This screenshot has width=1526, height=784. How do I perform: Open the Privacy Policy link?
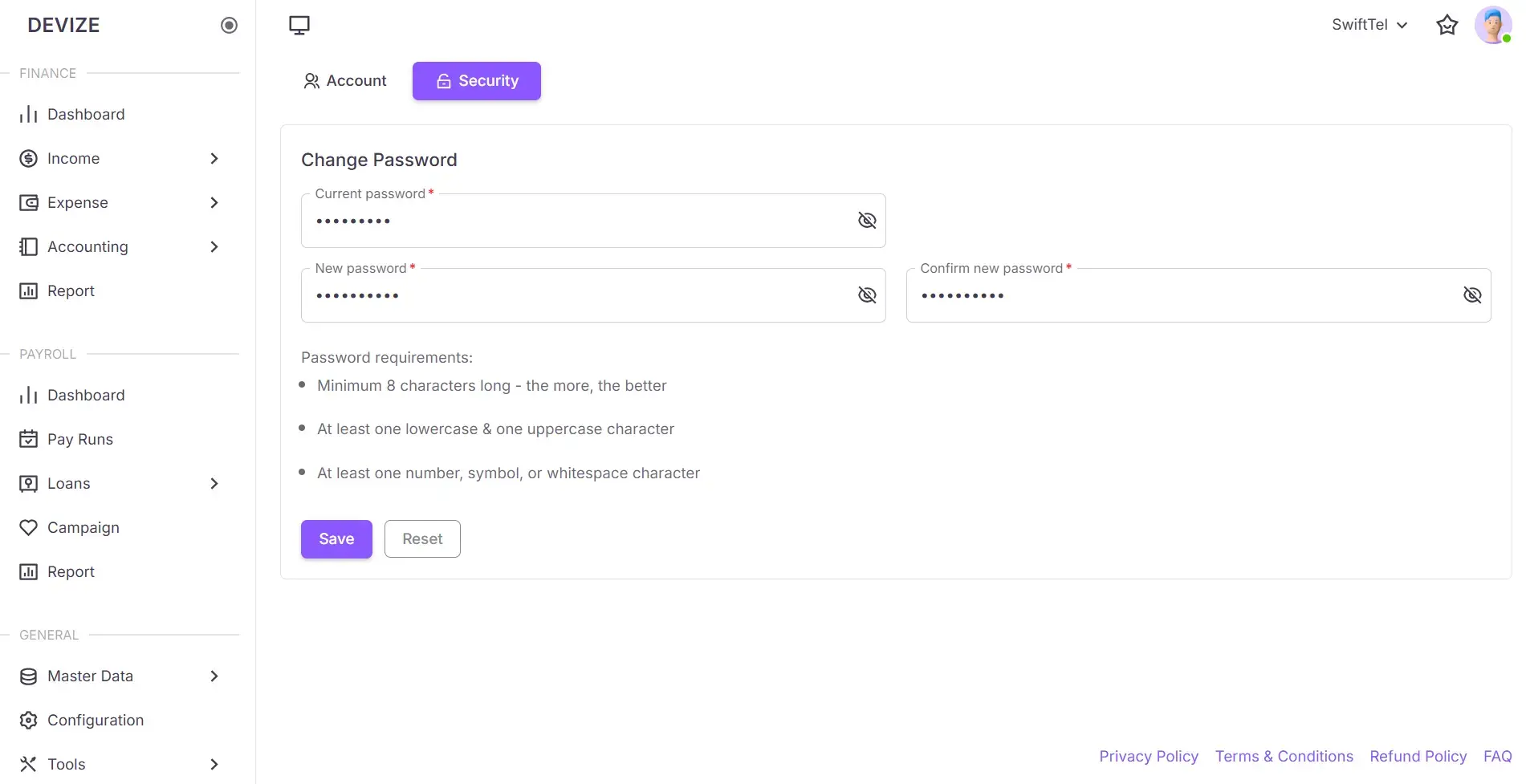point(1149,756)
